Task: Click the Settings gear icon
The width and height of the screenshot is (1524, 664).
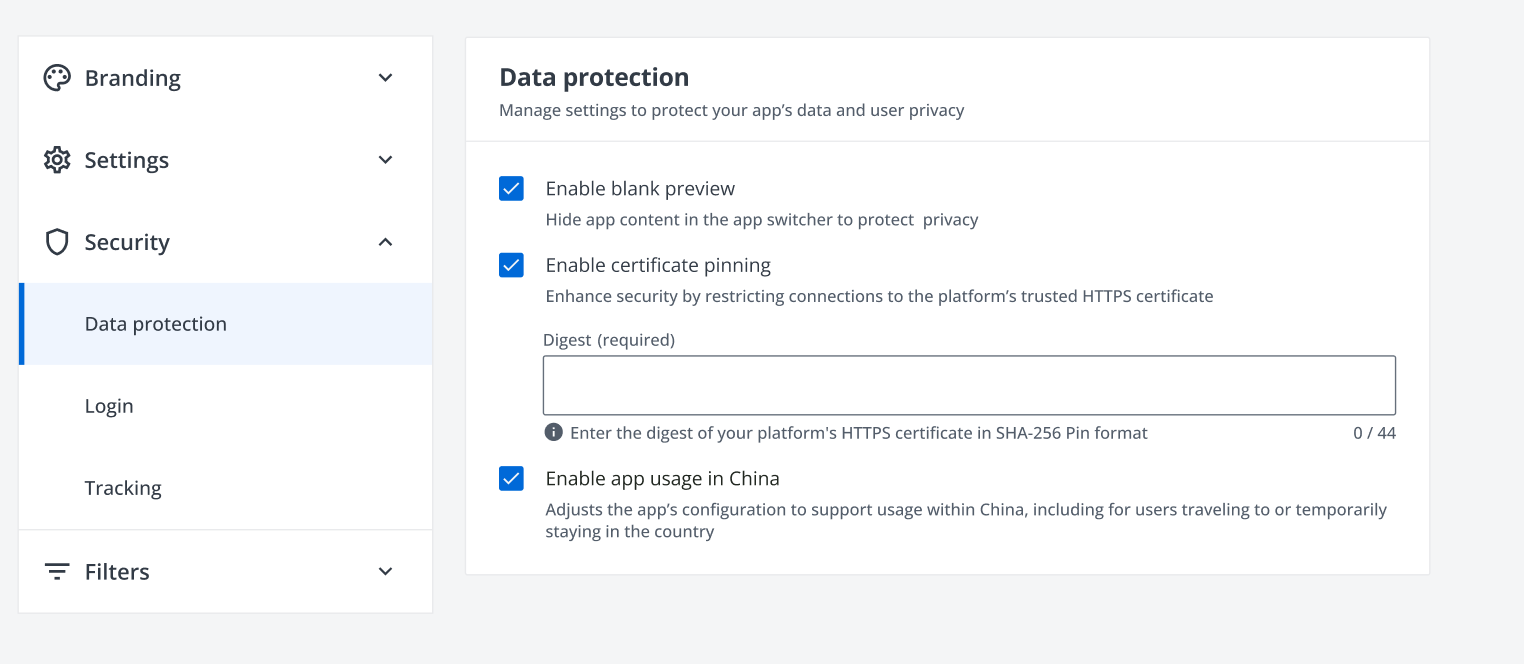Action: click(x=57, y=160)
